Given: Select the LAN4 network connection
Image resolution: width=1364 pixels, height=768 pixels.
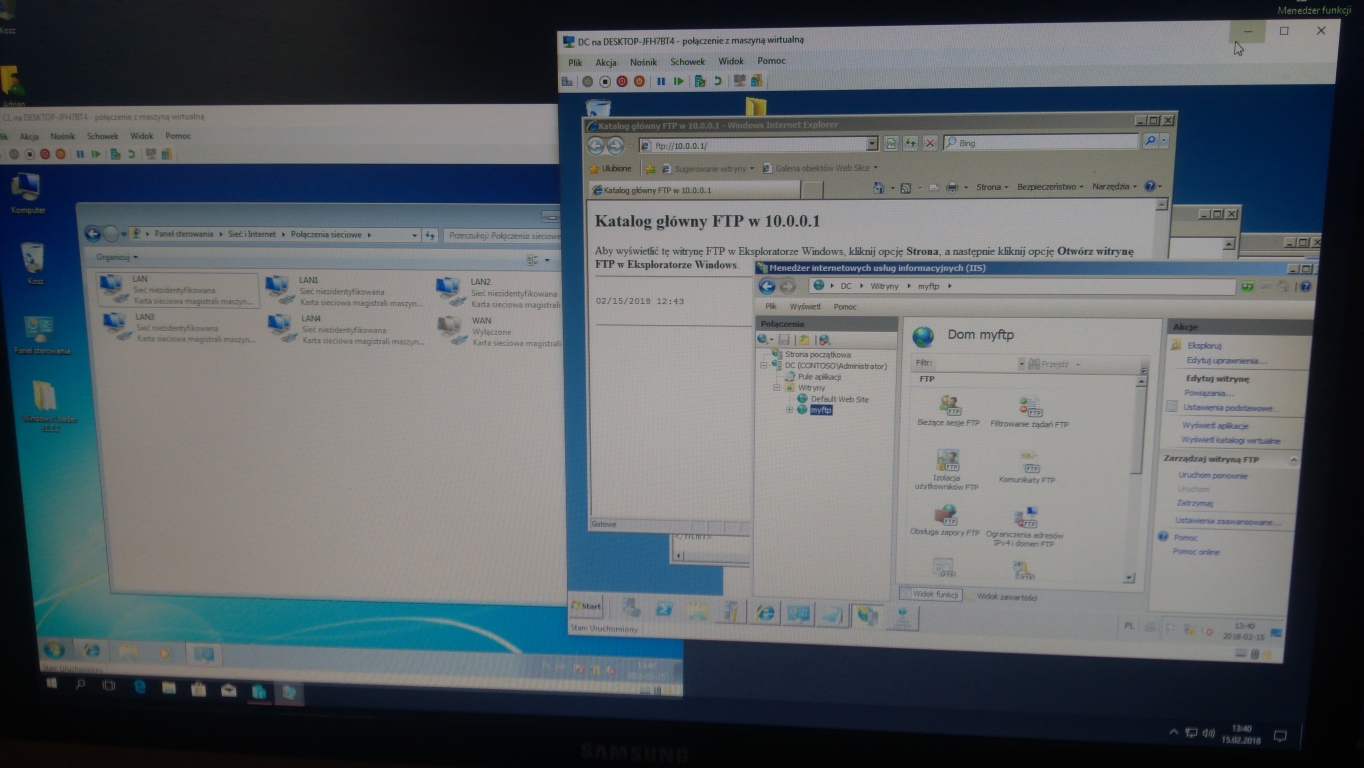Looking at the screenshot, I should tap(344, 328).
